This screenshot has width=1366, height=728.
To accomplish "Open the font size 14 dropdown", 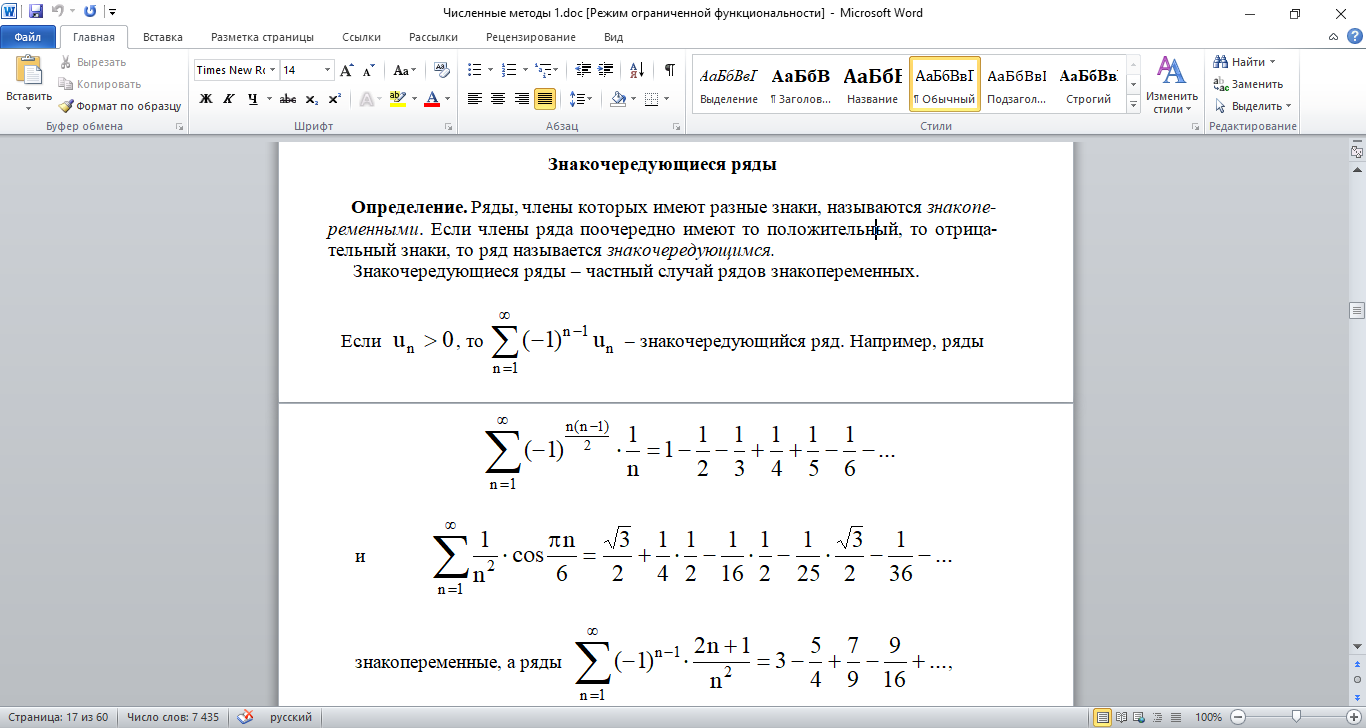I will (x=327, y=70).
